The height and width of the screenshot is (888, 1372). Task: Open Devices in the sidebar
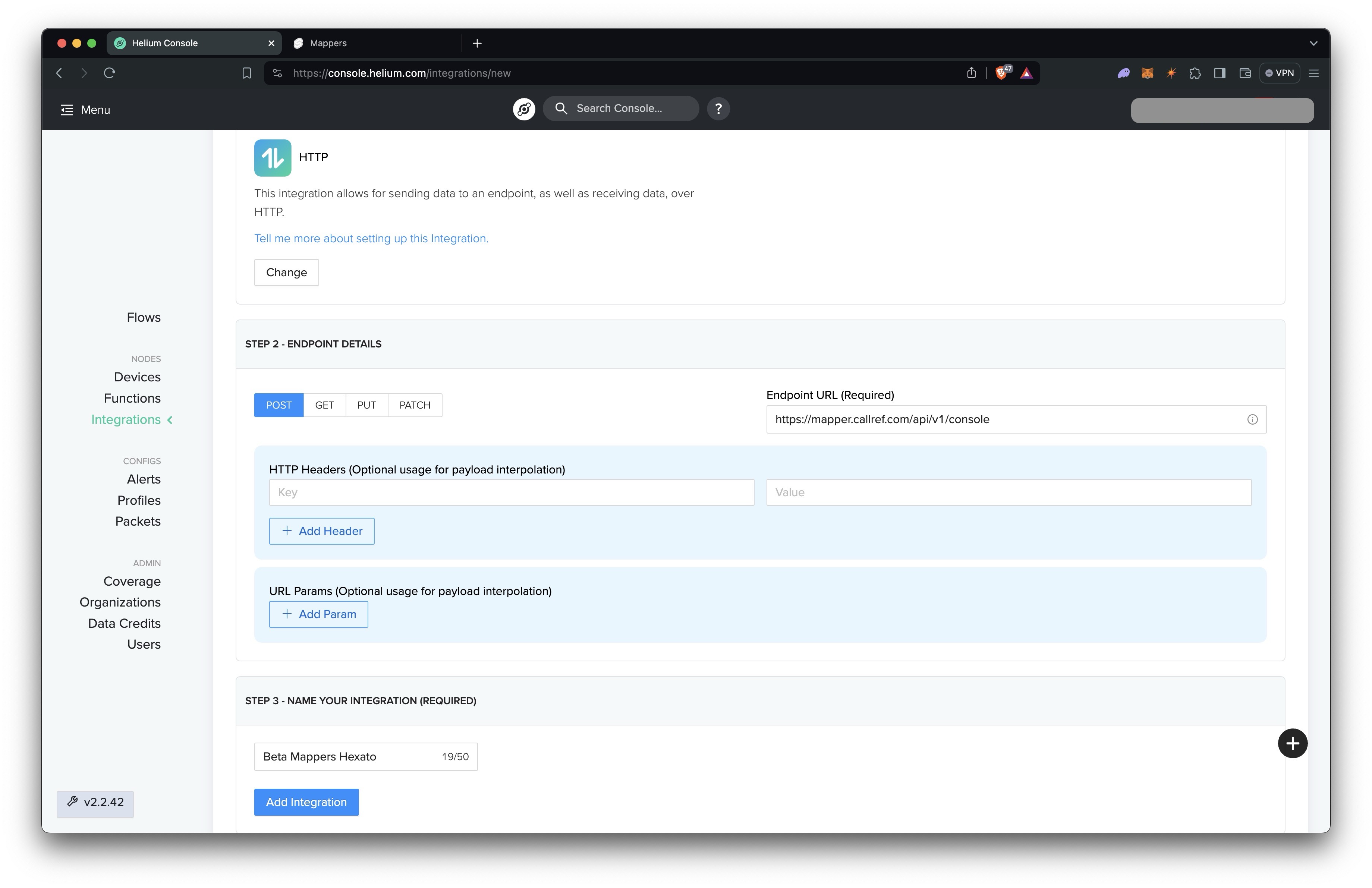click(137, 377)
